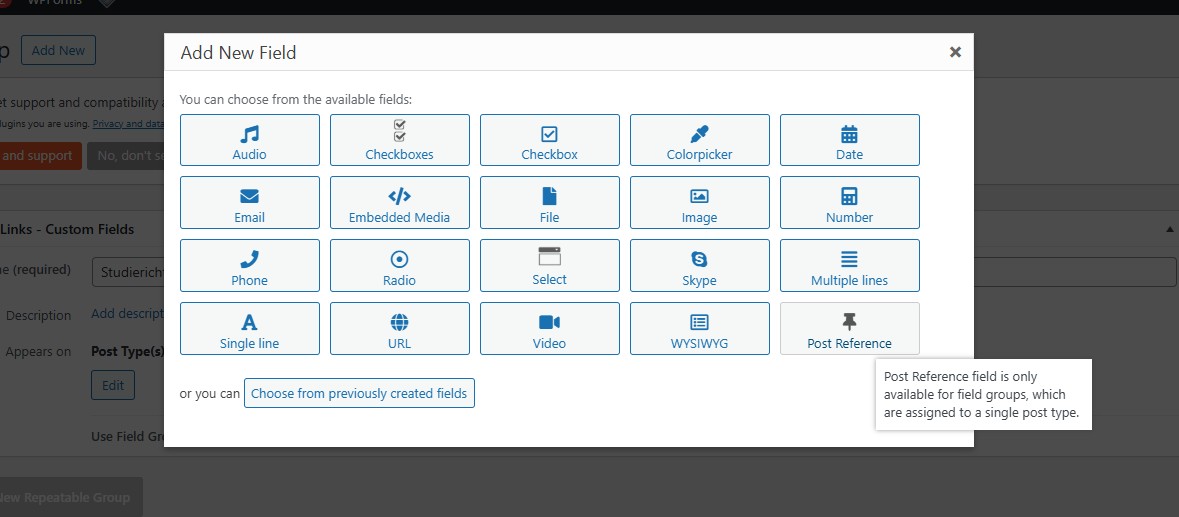Click Choose from previously created fields

click(359, 394)
